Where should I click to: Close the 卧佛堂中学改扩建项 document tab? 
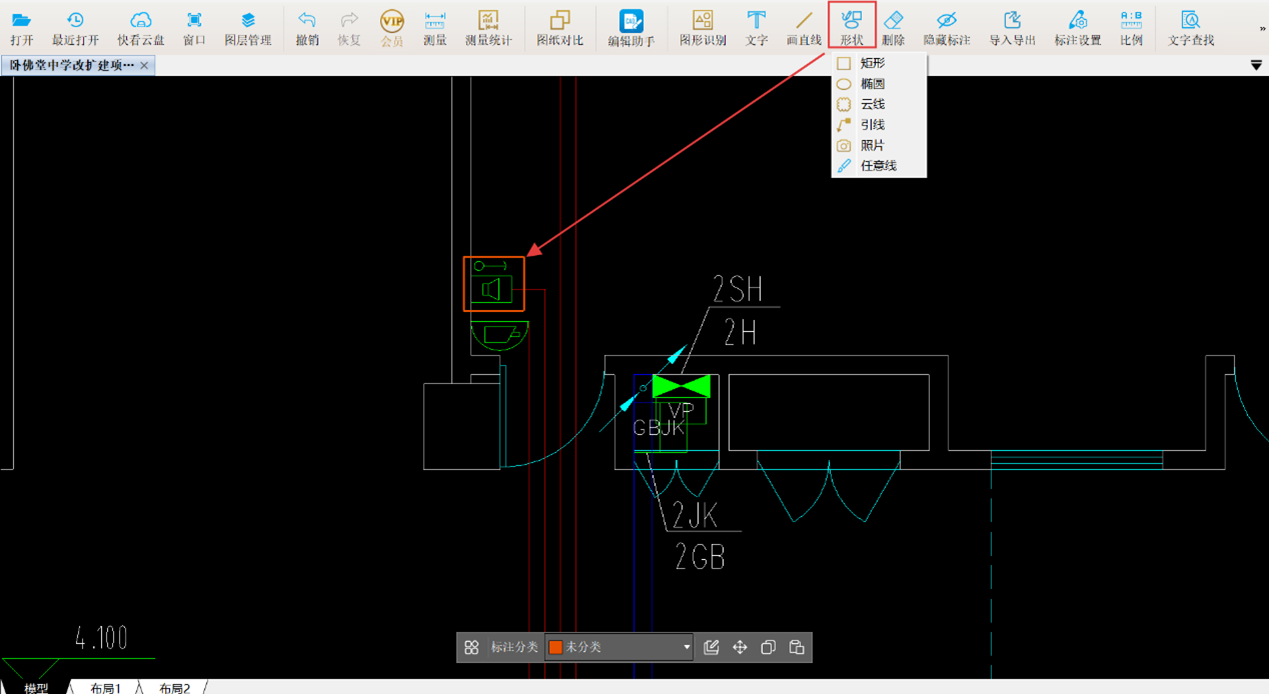pyautogui.click(x=145, y=65)
